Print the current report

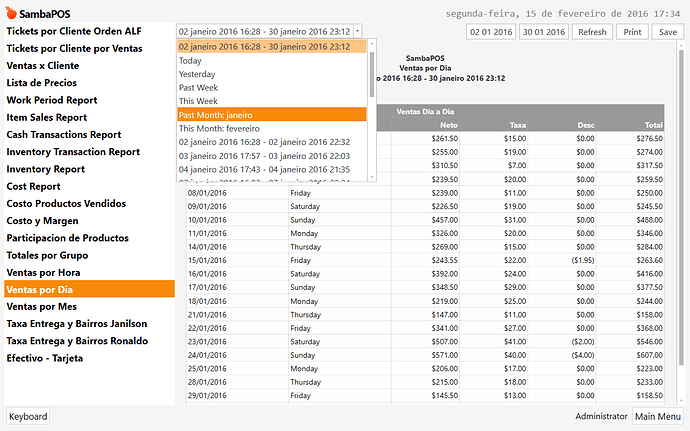pos(632,32)
